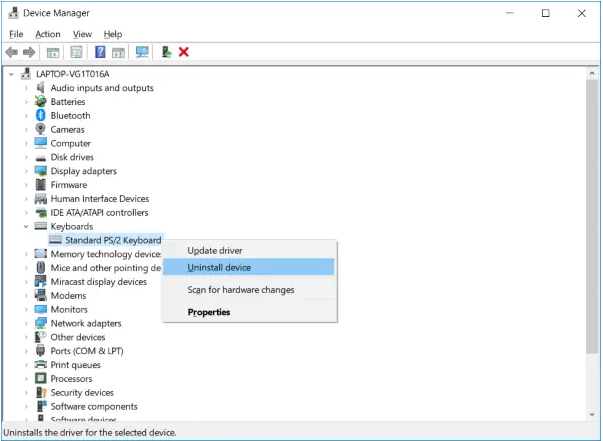Image resolution: width=603 pixels, height=441 pixels.
Task: Open the View menu
Action: (x=82, y=34)
